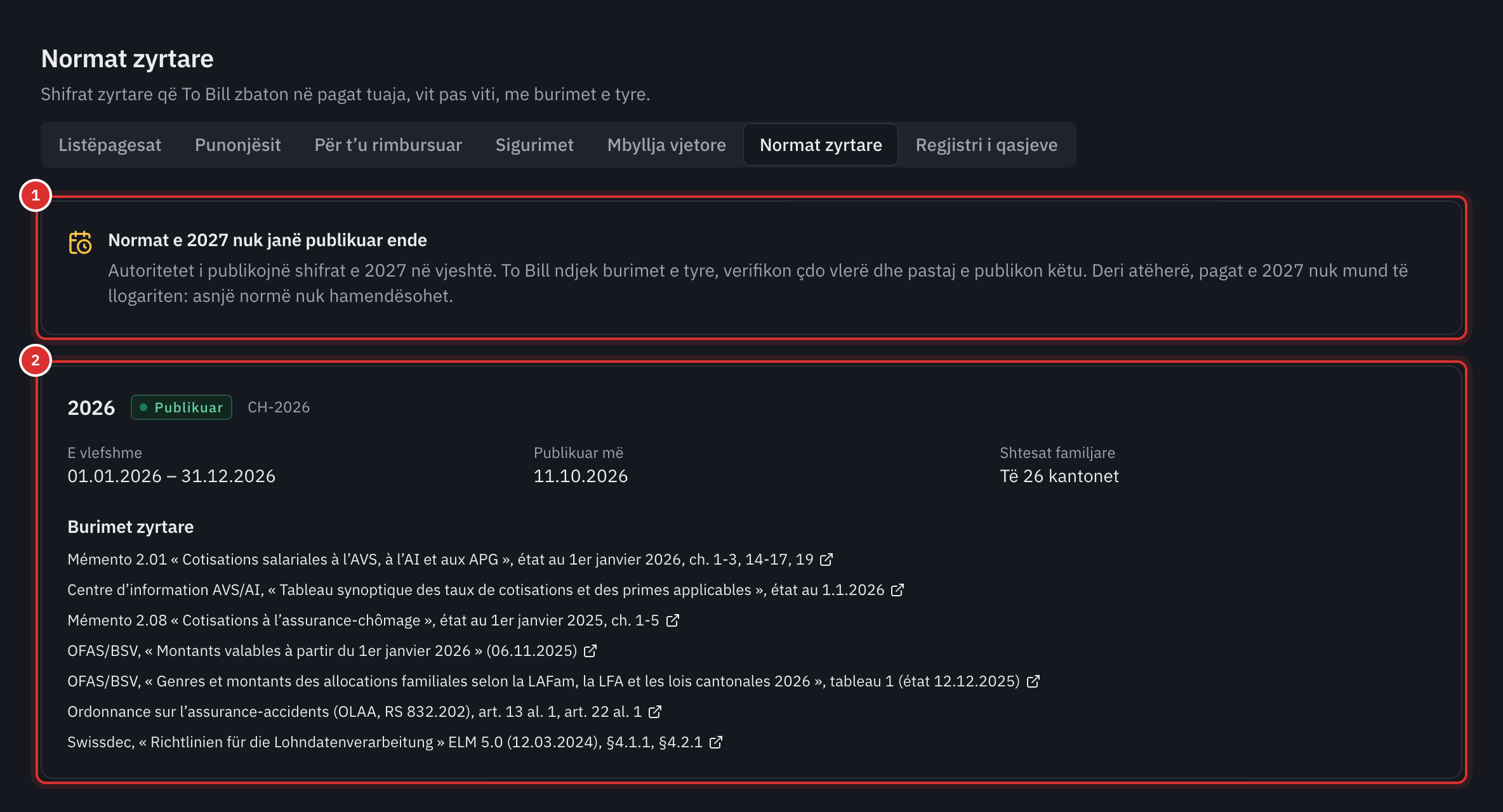Click external-link icon after Mémento 2.01 source
The image size is (1503, 812).
(x=826, y=560)
